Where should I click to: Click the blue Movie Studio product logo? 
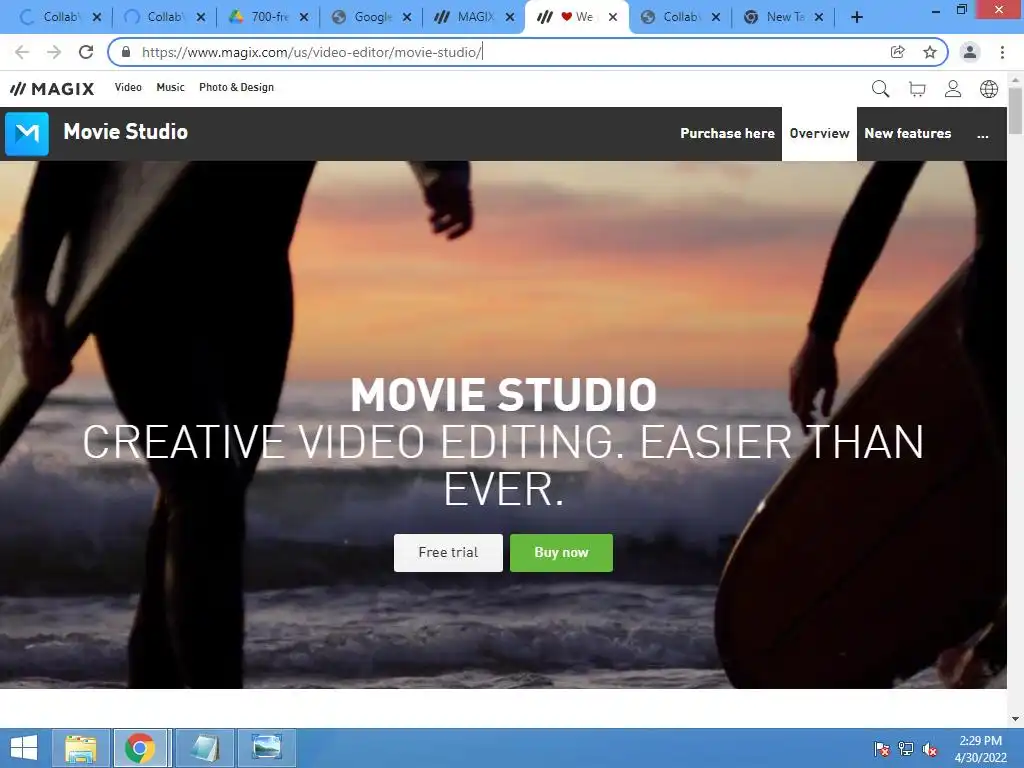(27, 134)
